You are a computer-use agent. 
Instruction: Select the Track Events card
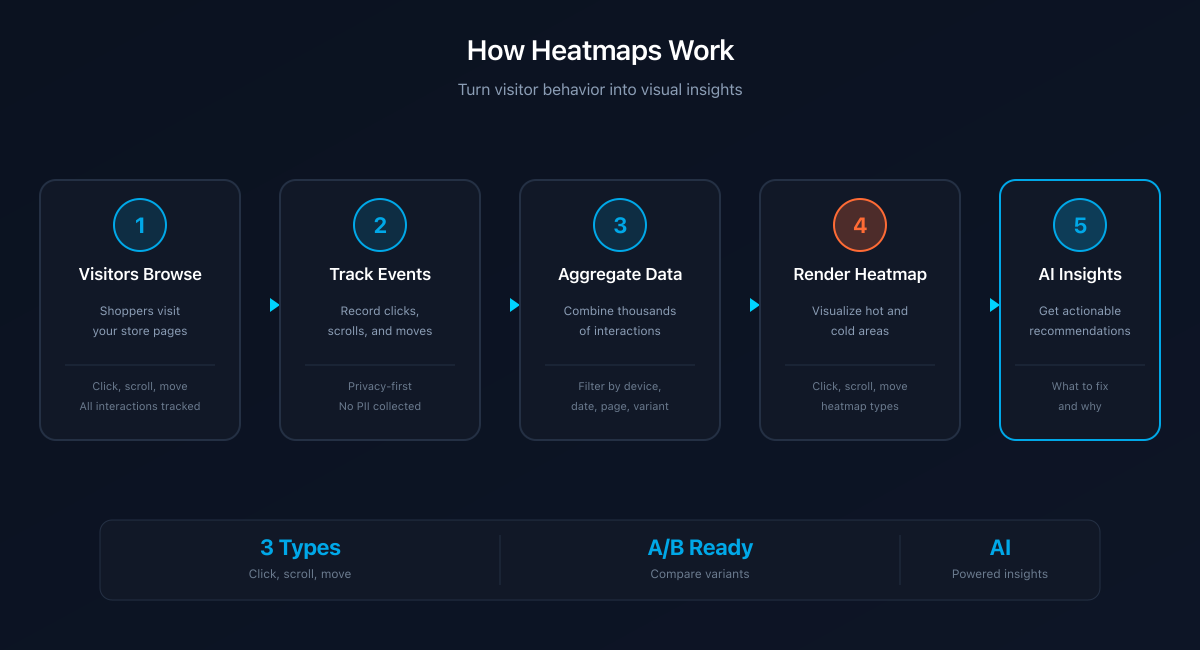pos(380,310)
